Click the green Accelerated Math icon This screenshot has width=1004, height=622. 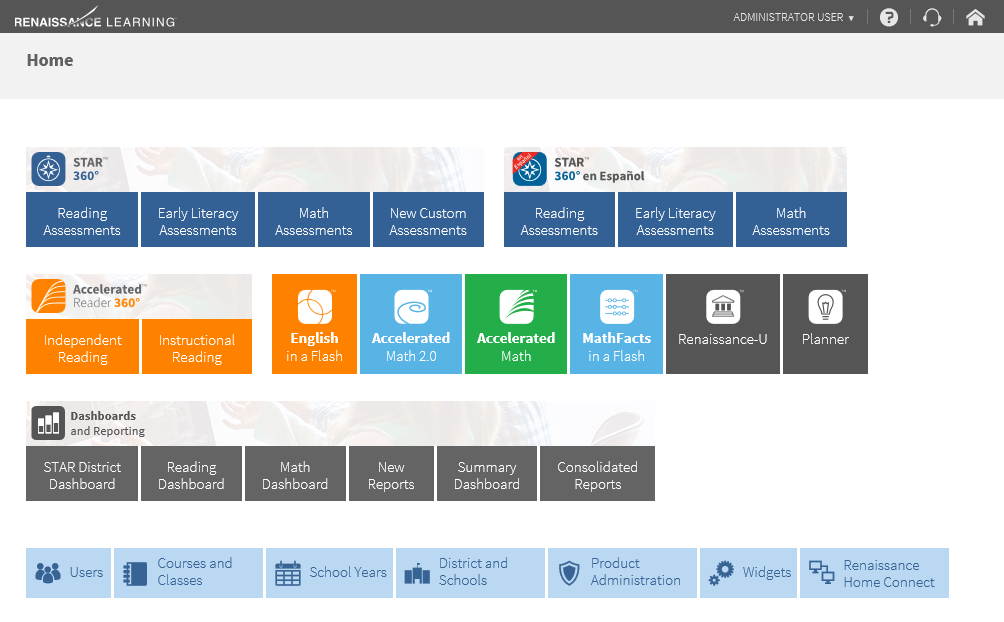click(x=516, y=307)
